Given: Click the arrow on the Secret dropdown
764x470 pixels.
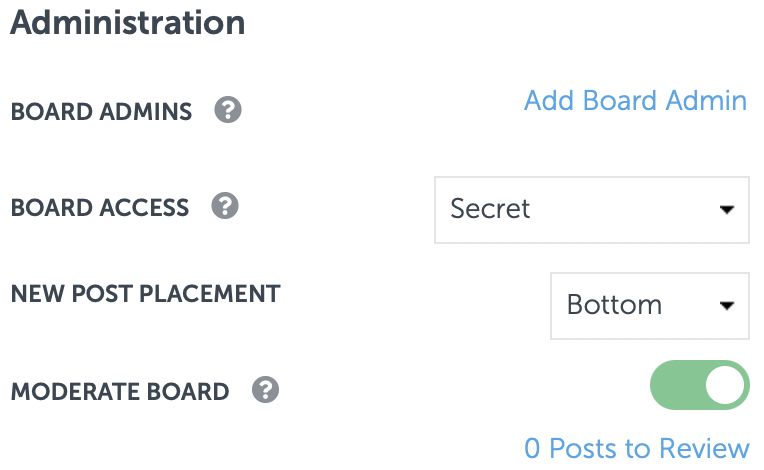Looking at the screenshot, I should pos(727,210).
